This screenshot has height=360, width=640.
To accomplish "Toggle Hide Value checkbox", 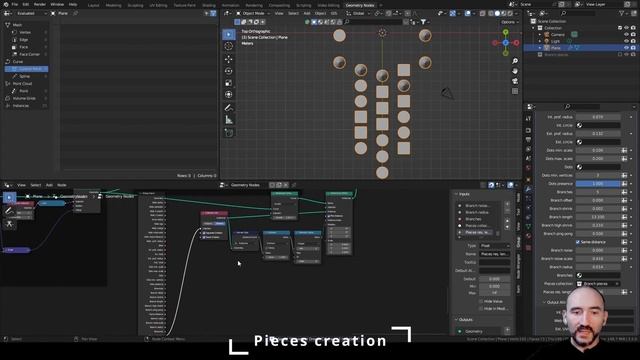I will click(481, 301).
